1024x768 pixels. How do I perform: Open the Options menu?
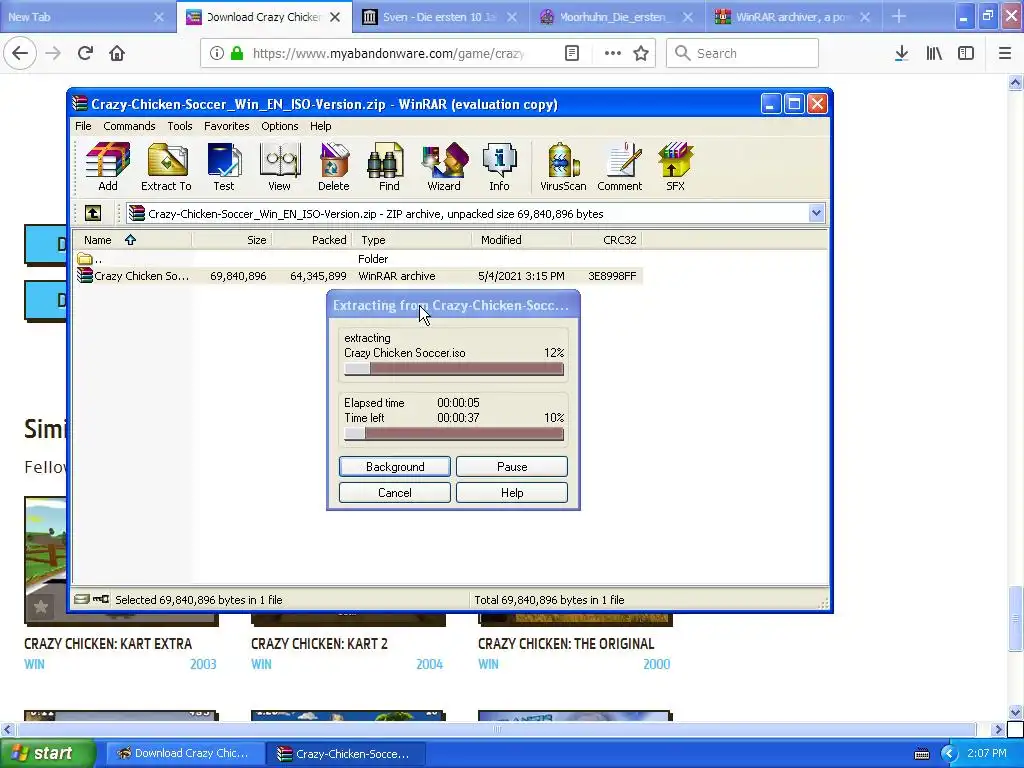(x=280, y=126)
